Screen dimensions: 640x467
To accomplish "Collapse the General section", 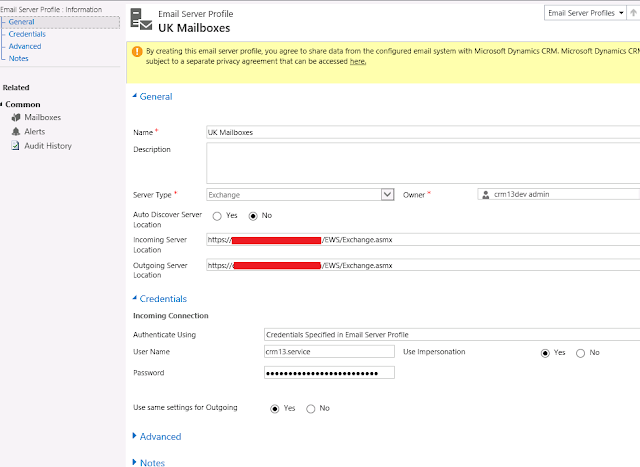I will tap(135, 96).
